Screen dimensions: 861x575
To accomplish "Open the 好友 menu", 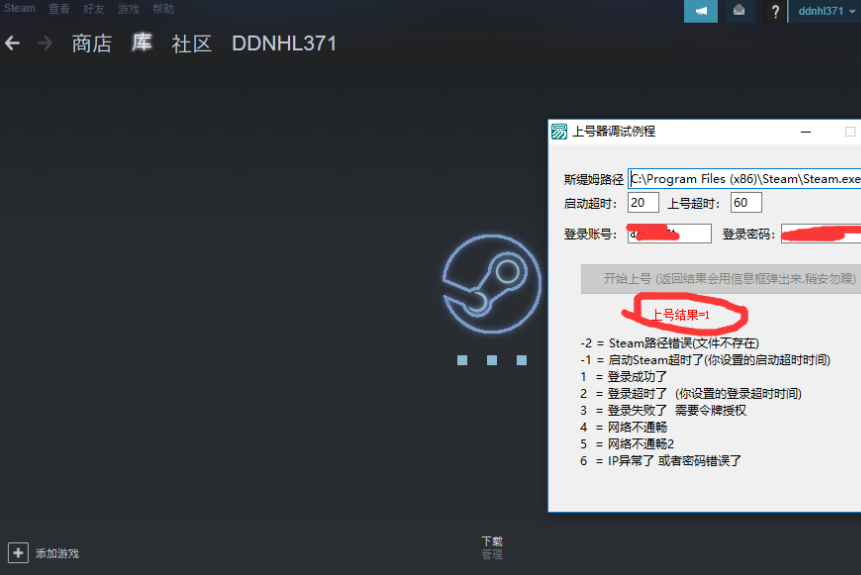I will 93,9.
